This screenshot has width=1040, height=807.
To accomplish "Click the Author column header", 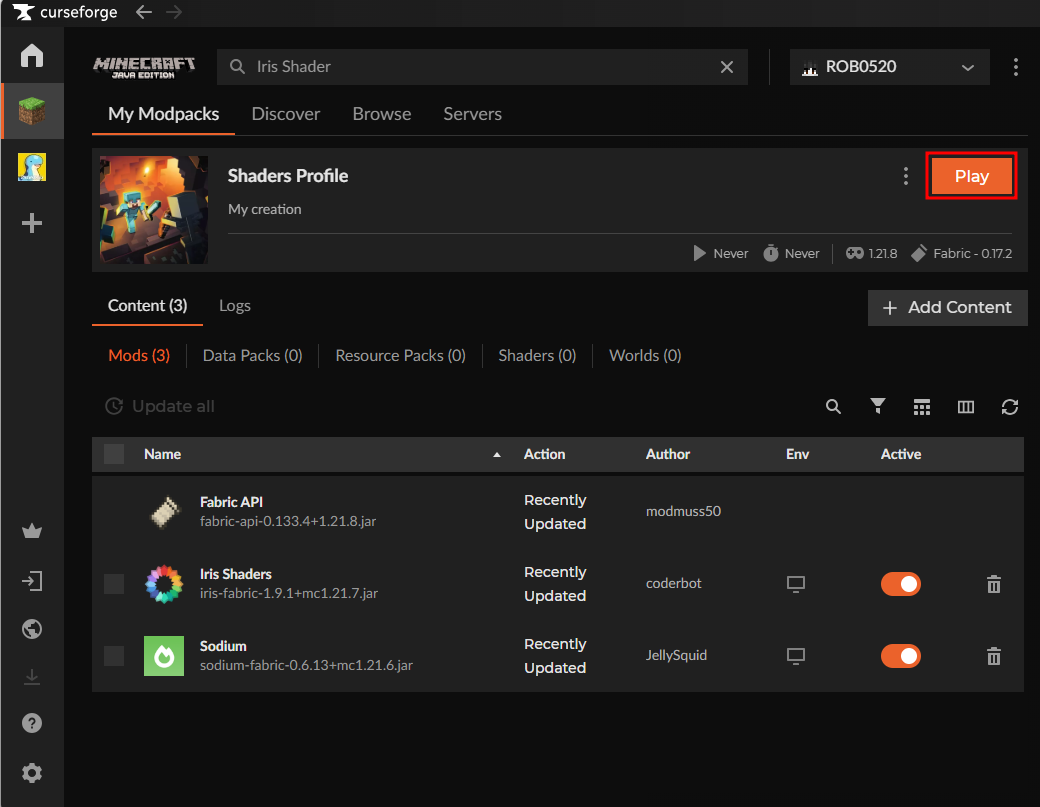I will pos(668,454).
